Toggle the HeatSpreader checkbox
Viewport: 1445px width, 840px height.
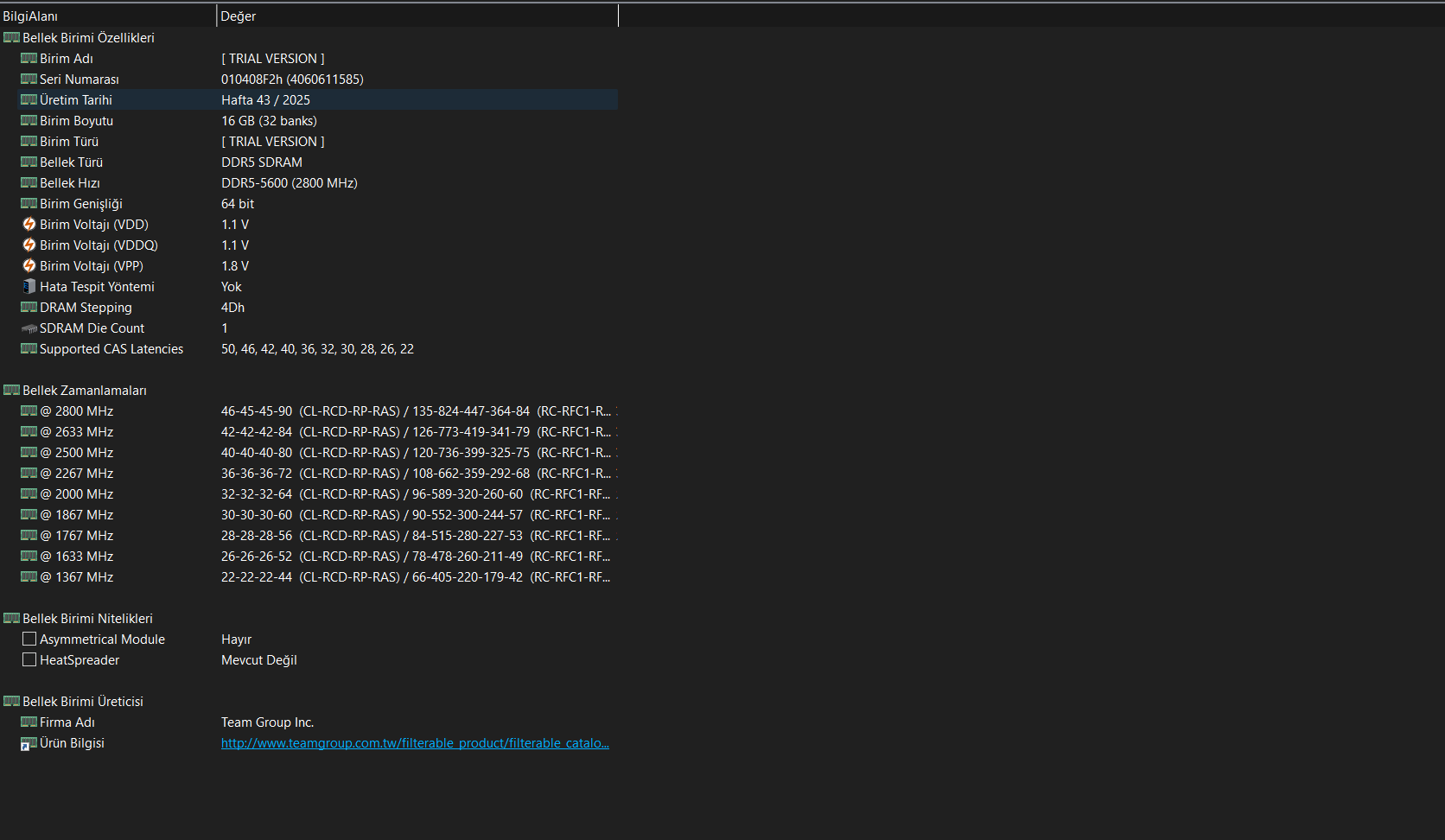(29, 660)
